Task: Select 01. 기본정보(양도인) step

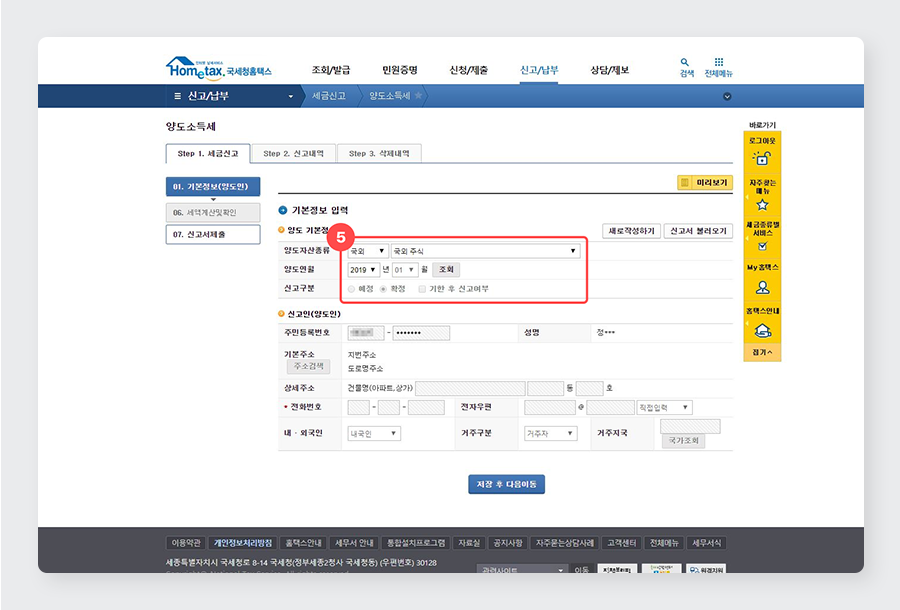Action: click(213, 187)
